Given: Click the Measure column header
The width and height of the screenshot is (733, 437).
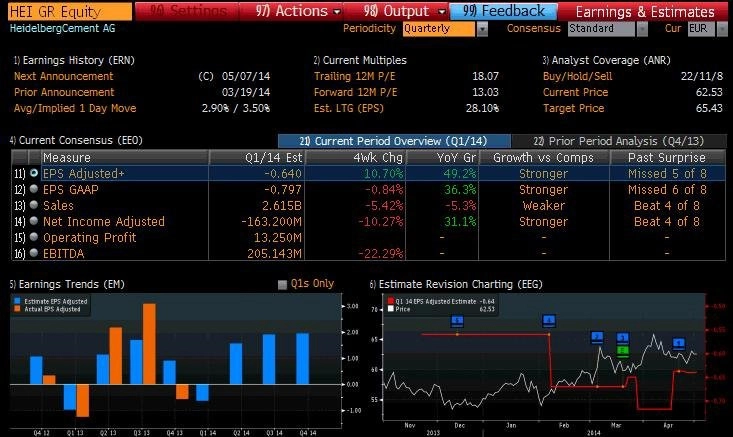Looking at the screenshot, I should click(124, 158).
